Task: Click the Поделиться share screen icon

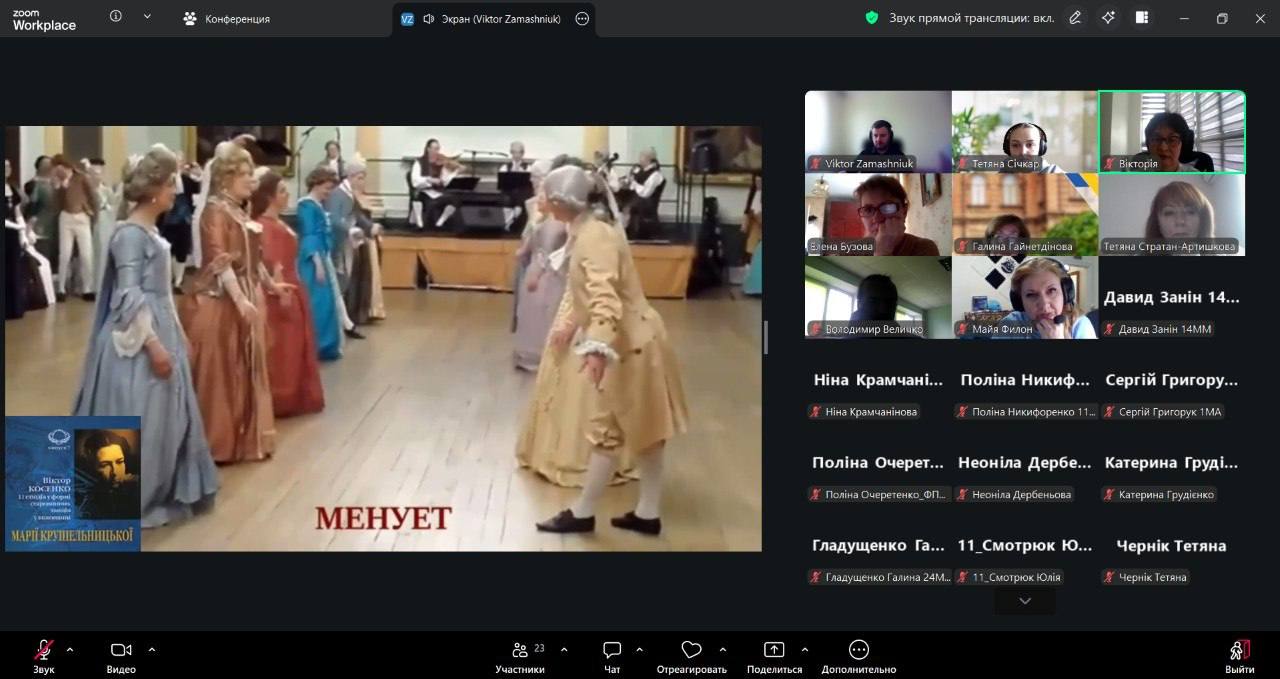Action: pyautogui.click(x=774, y=651)
